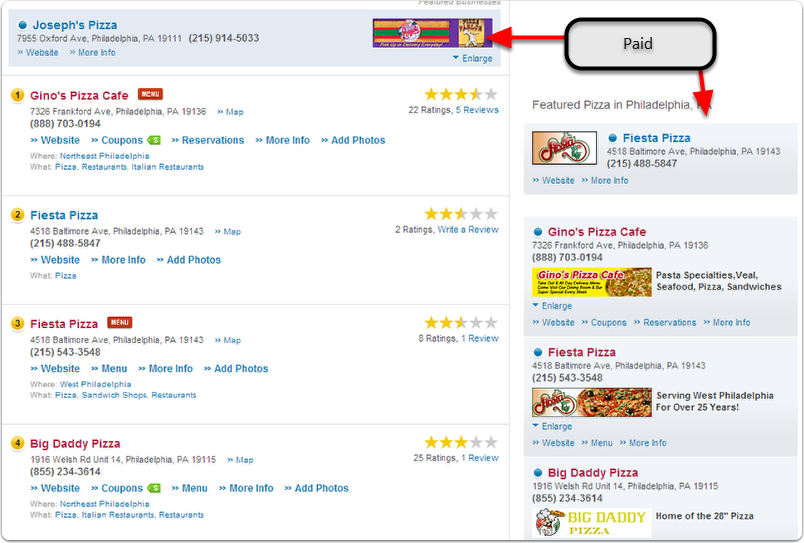Click Italian Restaurants category under Gino's Pizza Cafe

coord(168,167)
